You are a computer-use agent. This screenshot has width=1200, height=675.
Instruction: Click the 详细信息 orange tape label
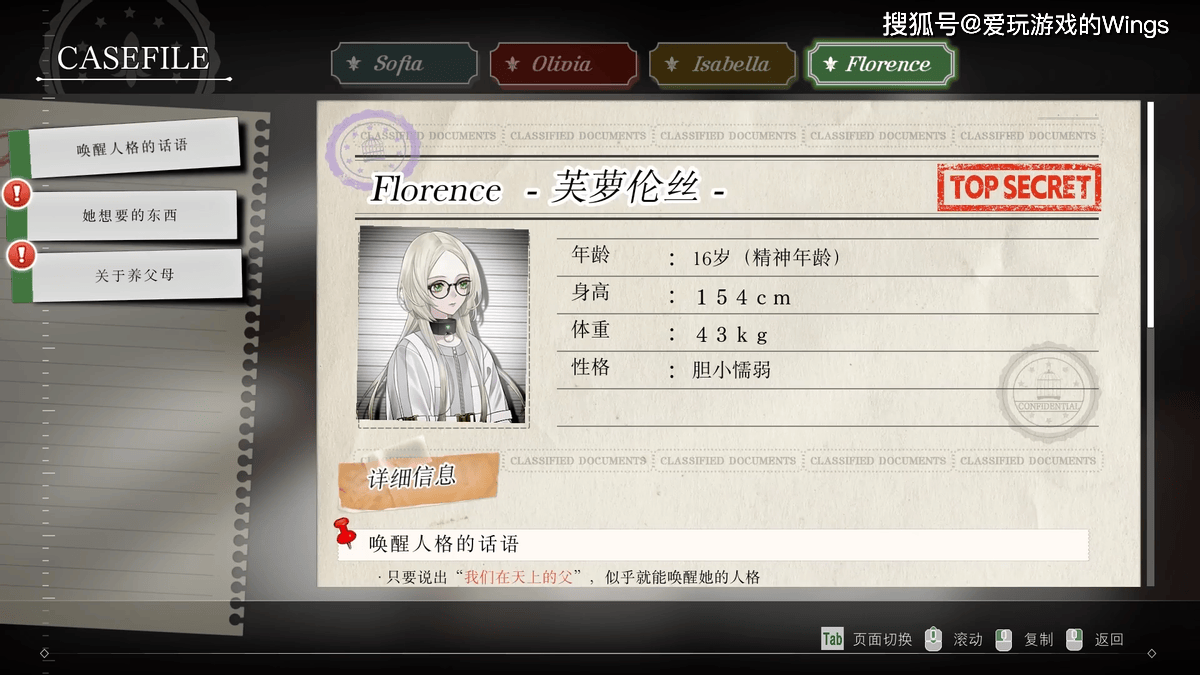click(417, 478)
